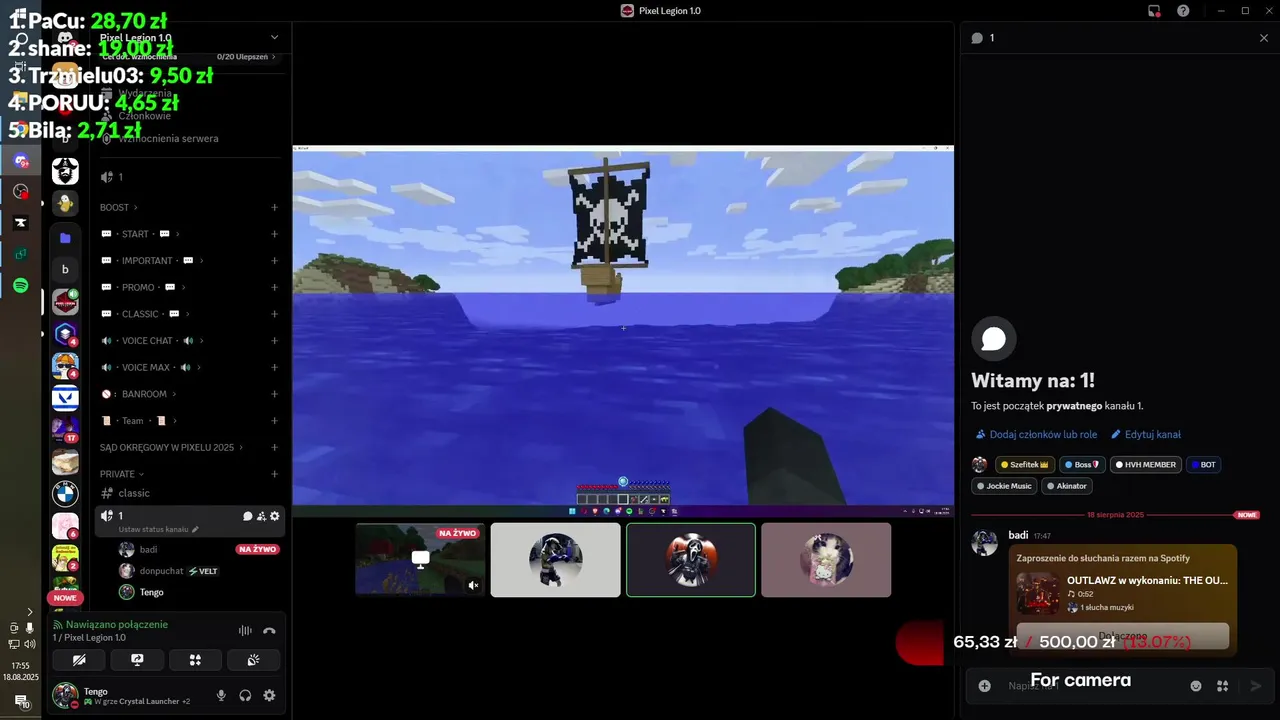The image size is (1280, 720).
Task: Open the yellow duck server icon
Action: pyautogui.click(x=65, y=204)
